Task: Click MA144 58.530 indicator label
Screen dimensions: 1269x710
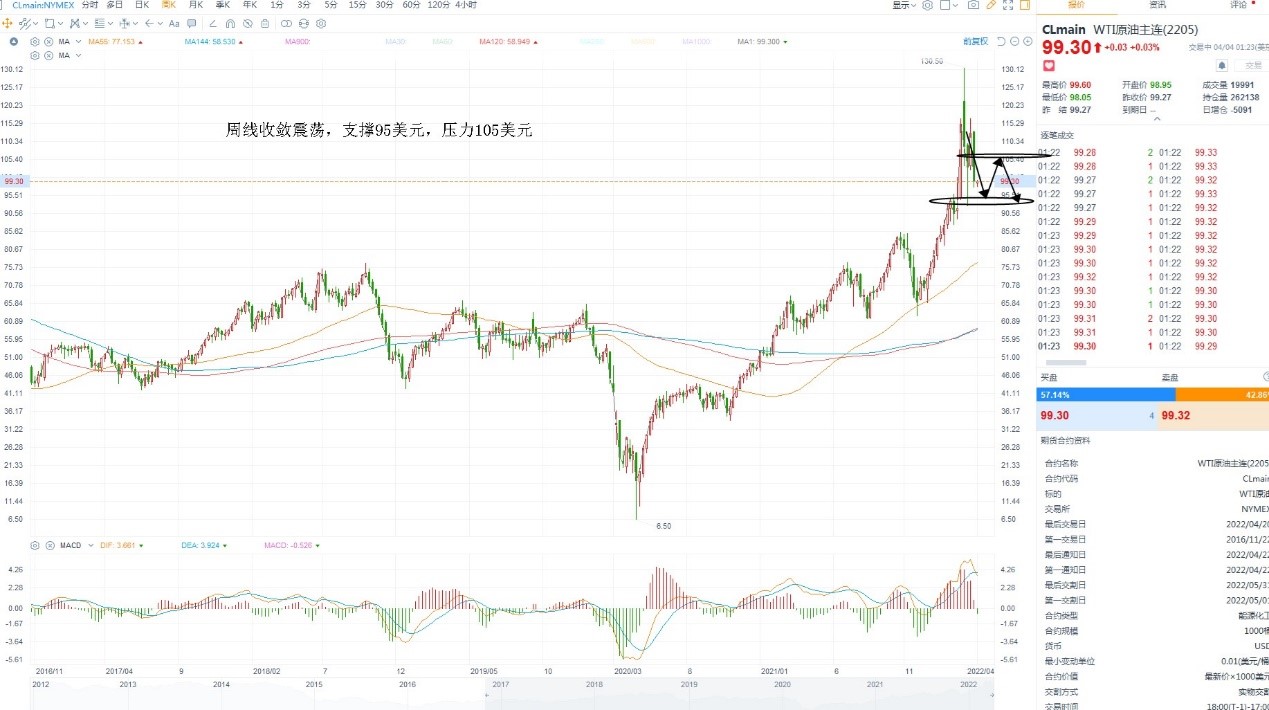Action: [210, 42]
